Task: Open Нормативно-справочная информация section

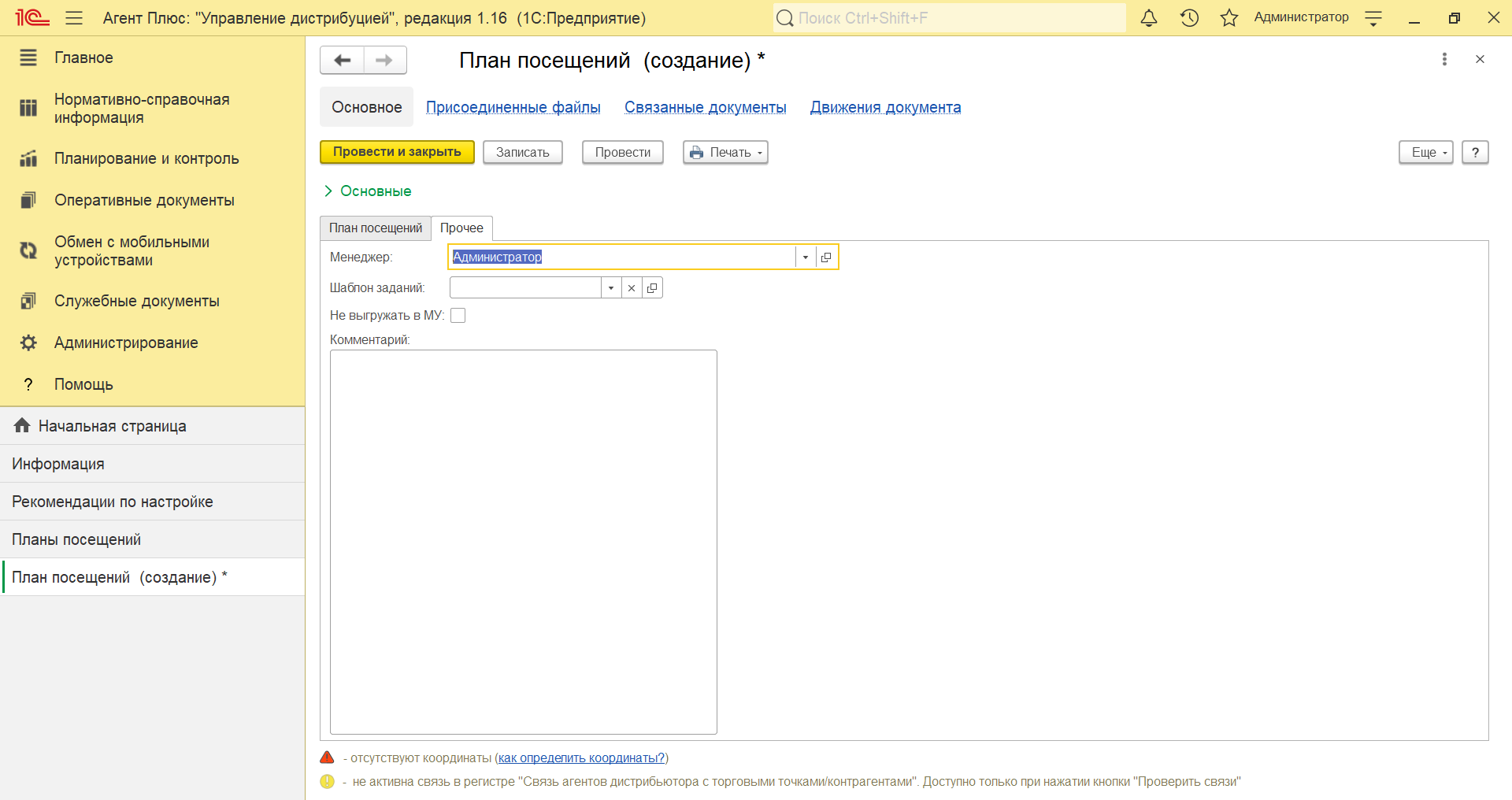Action: pyautogui.click(x=152, y=109)
